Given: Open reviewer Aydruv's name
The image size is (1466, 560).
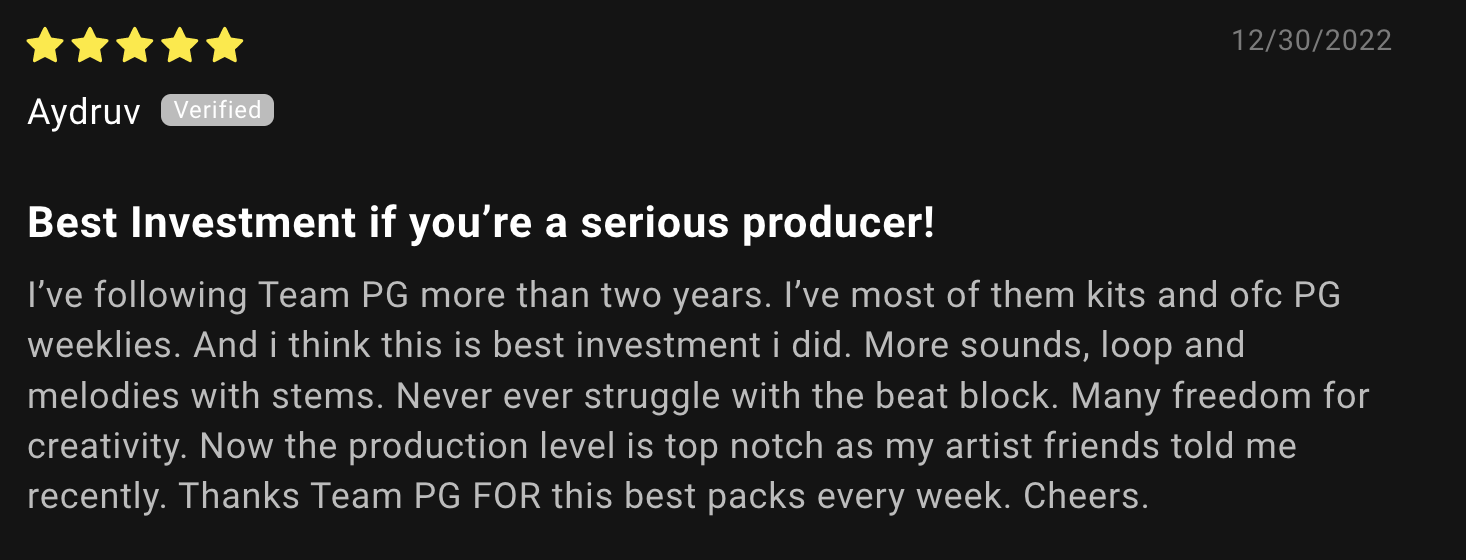Looking at the screenshot, I should 85,112.
